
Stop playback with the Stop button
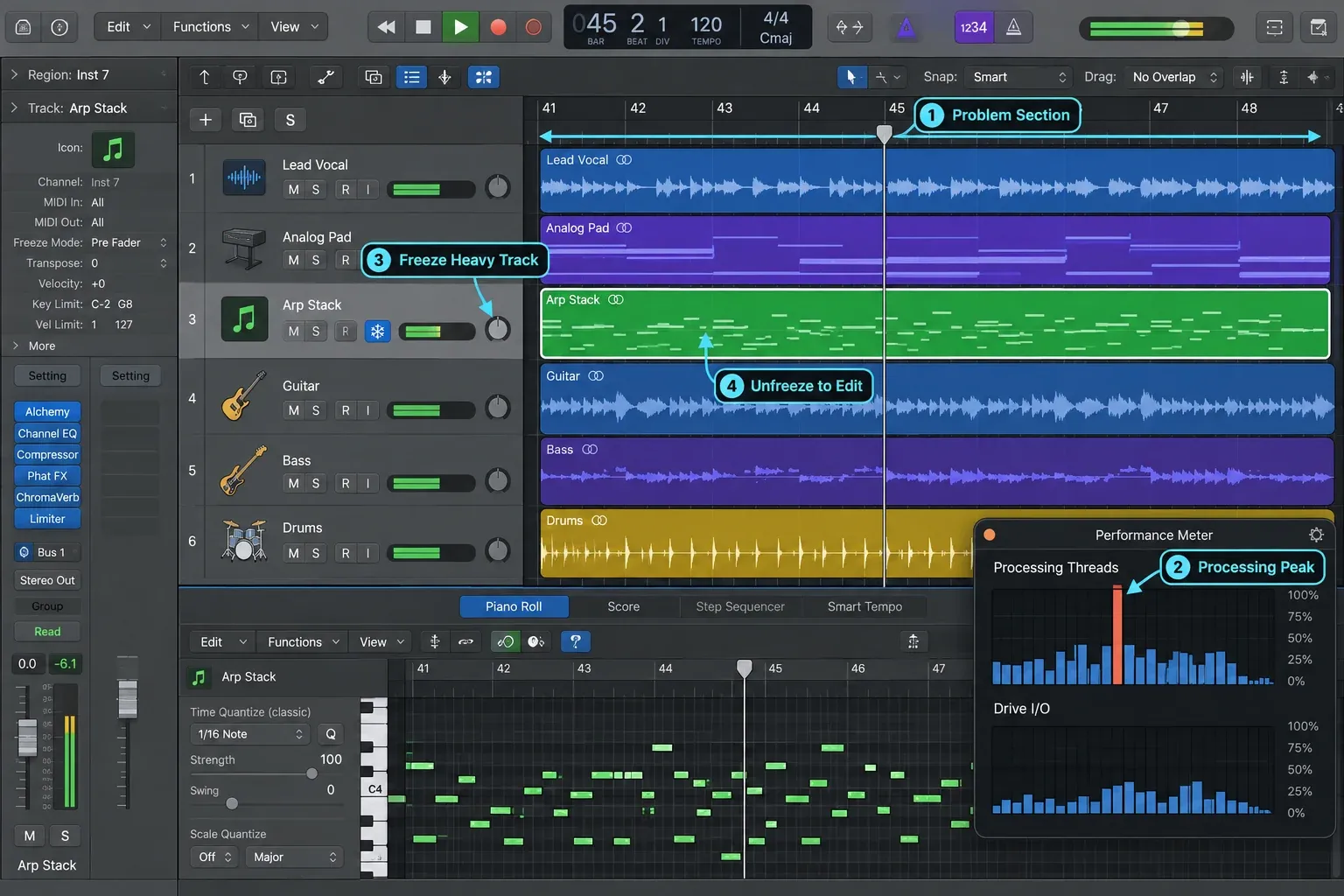pyautogui.click(x=423, y=27)
